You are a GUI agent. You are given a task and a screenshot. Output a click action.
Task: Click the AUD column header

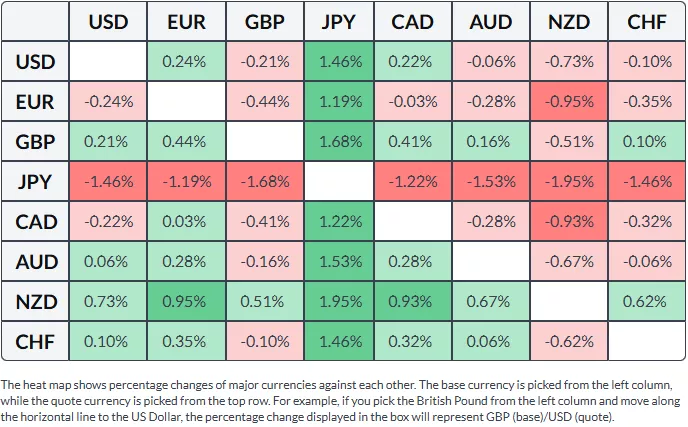coord(491,22)
